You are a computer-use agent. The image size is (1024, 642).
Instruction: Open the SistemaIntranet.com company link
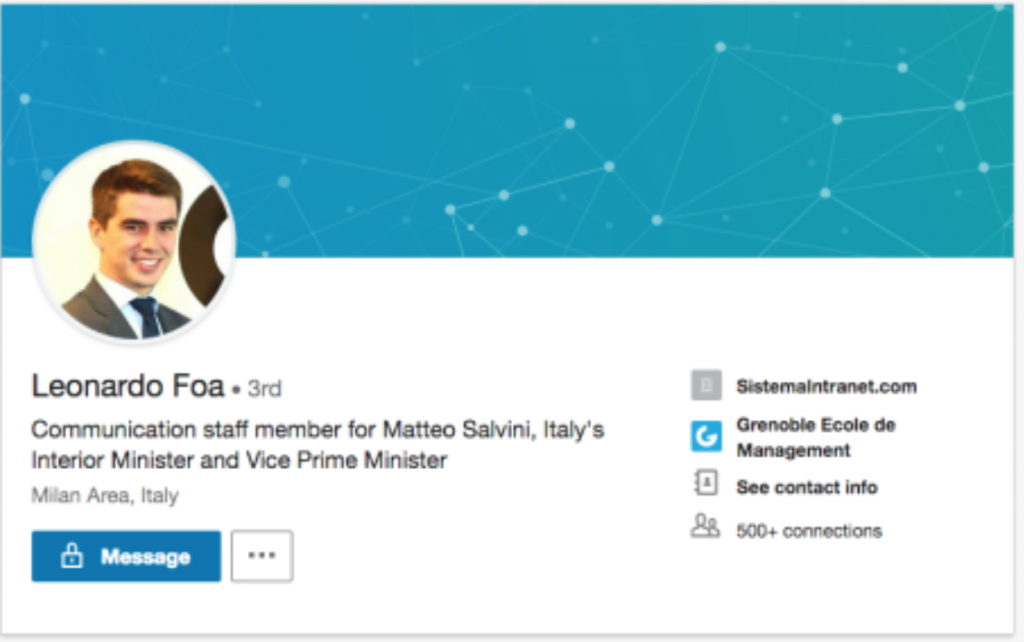826,386
